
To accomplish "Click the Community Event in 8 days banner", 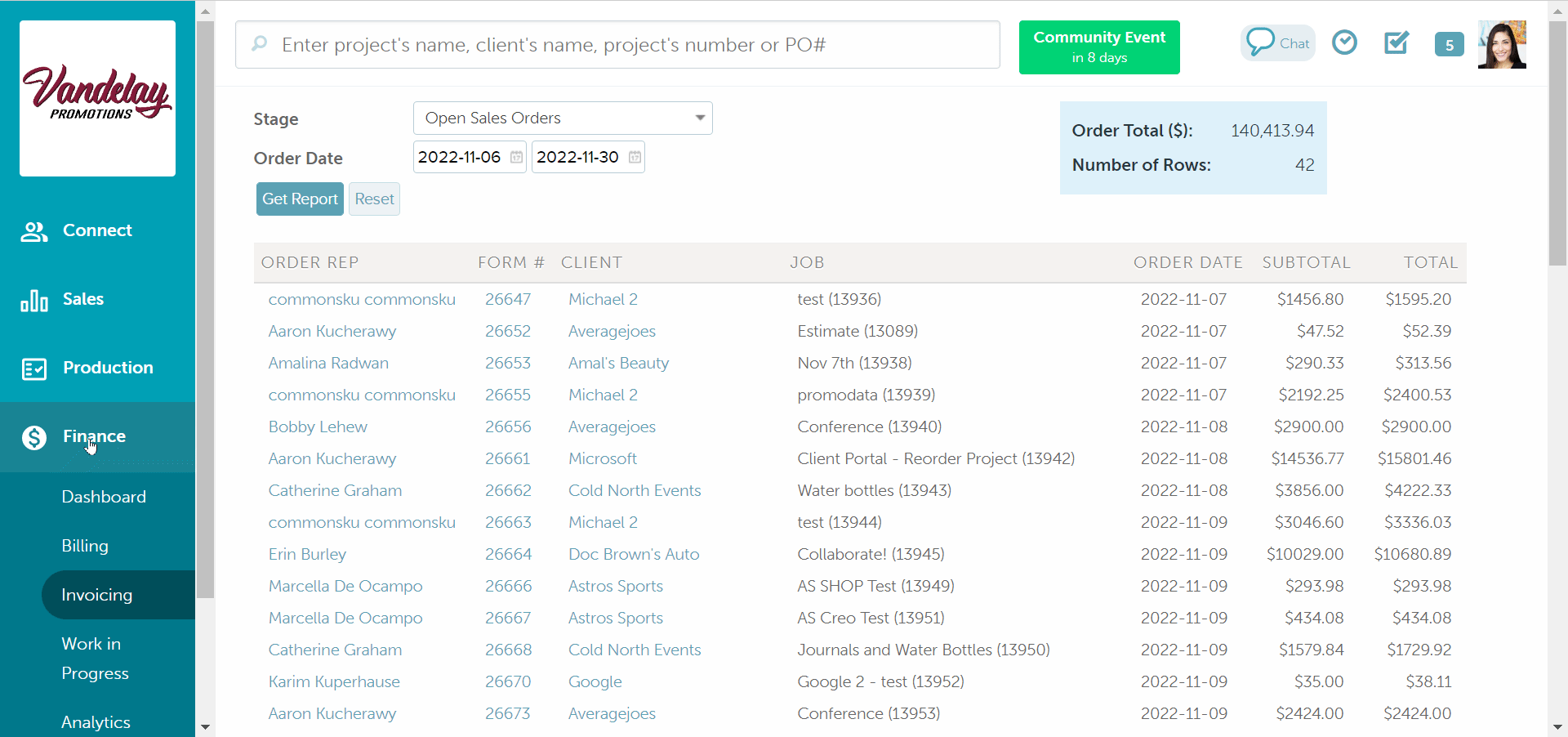I will coord(1098,47).
